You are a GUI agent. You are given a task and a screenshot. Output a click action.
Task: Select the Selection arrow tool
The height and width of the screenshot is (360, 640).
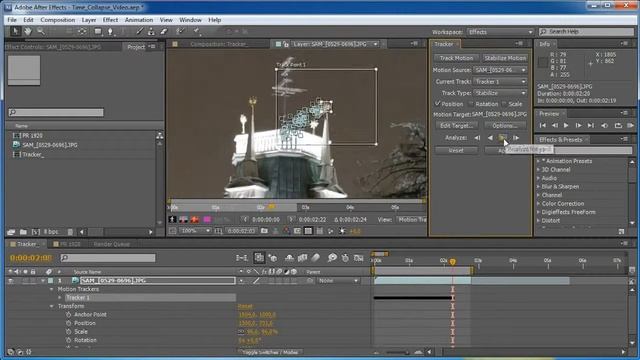pos(15,31)
